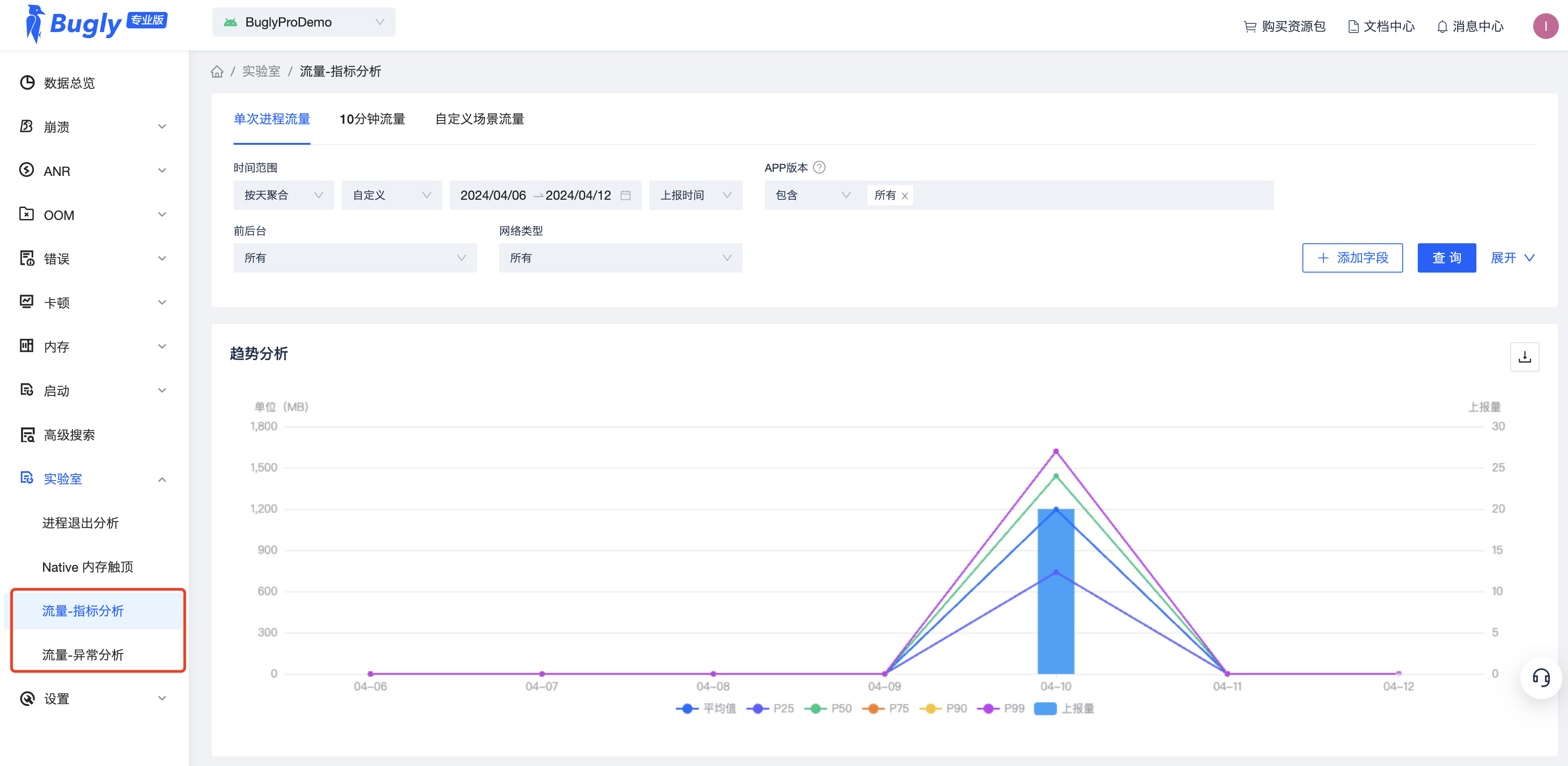Viewport: 1568px width, 766px height.
Task: Open 进程退出分析 menu item
Action: [x=80, y=522]
